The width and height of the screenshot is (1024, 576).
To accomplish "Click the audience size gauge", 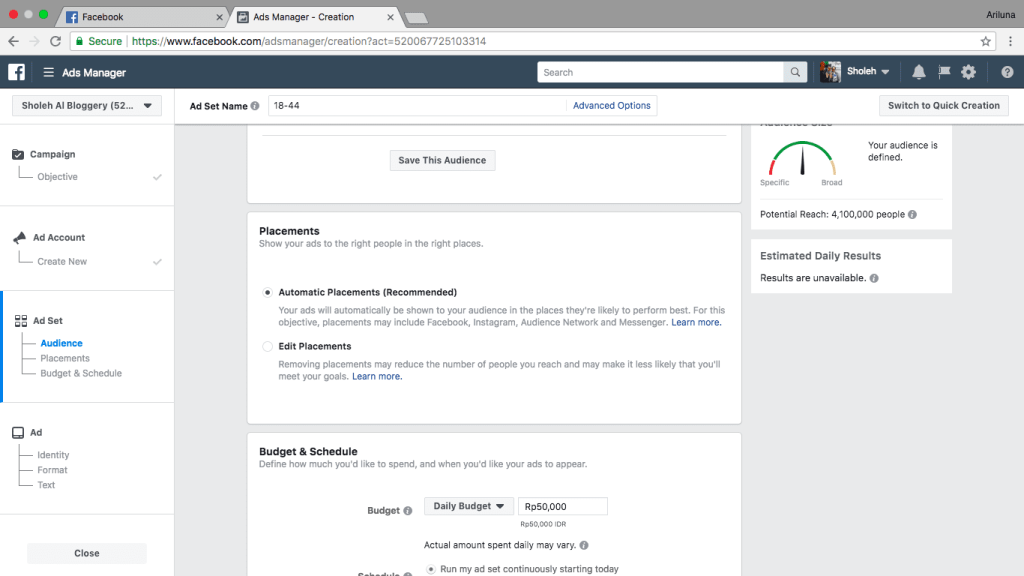I will coord(802,159).
